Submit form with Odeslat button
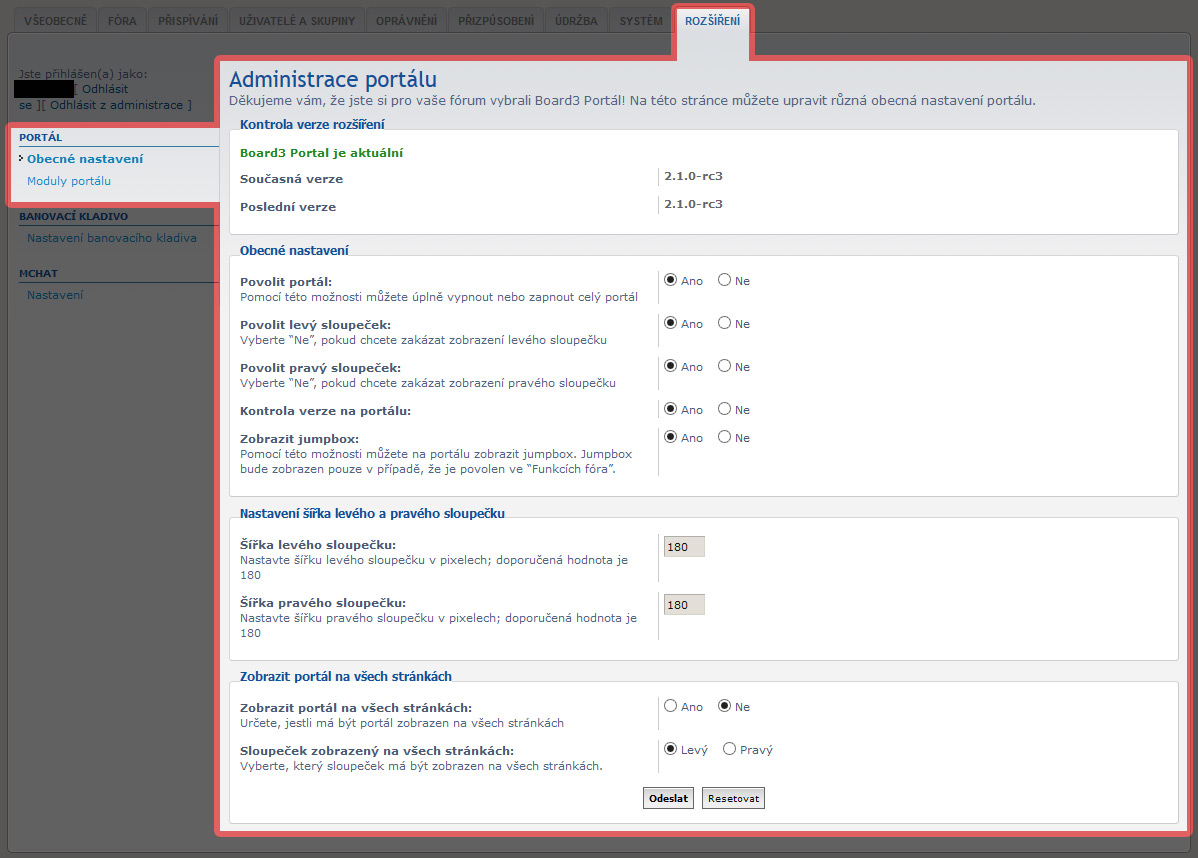 click(x=669, y=798)
